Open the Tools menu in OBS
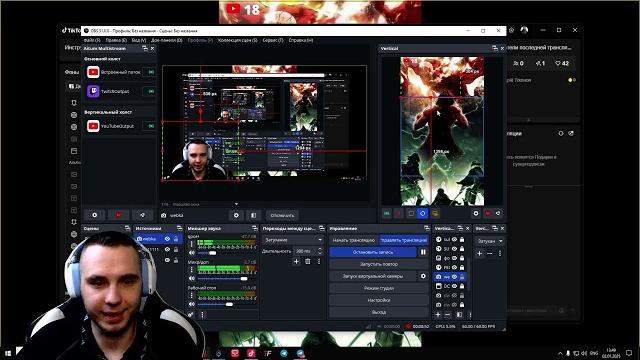The width and height of the screenshot is (640, 360). point(273,40)
